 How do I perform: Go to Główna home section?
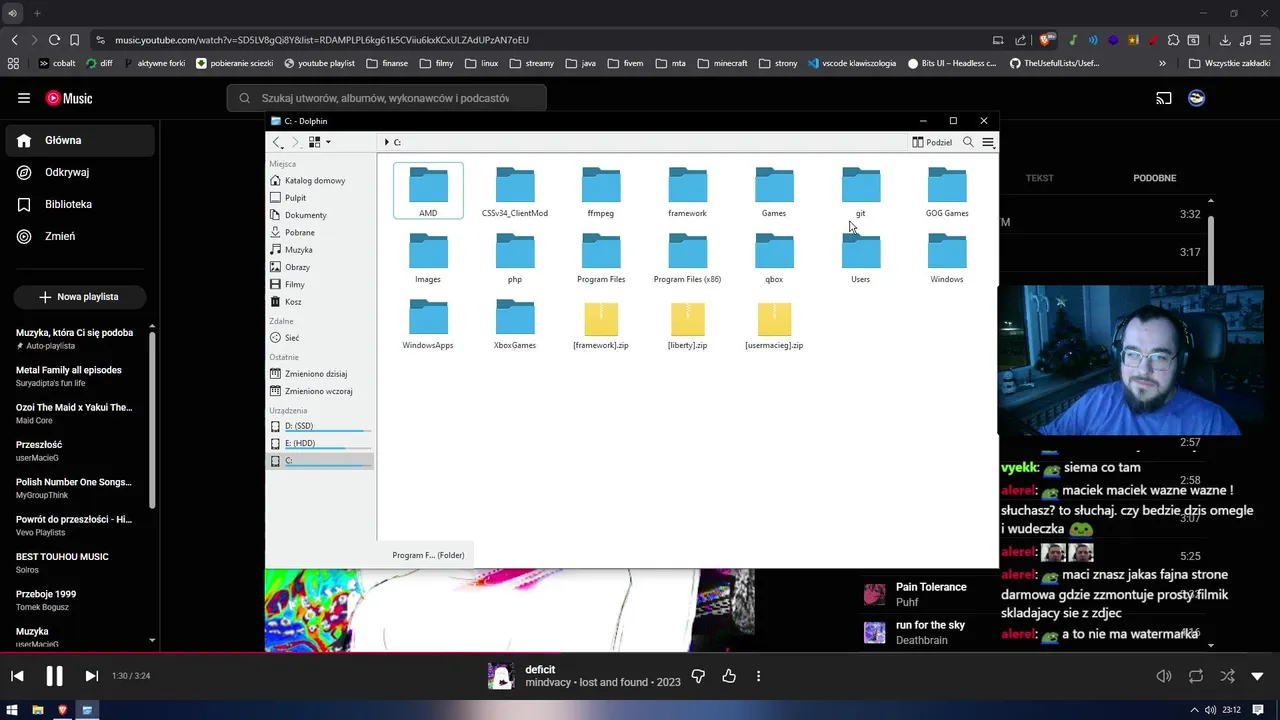(x=80, y=141)
